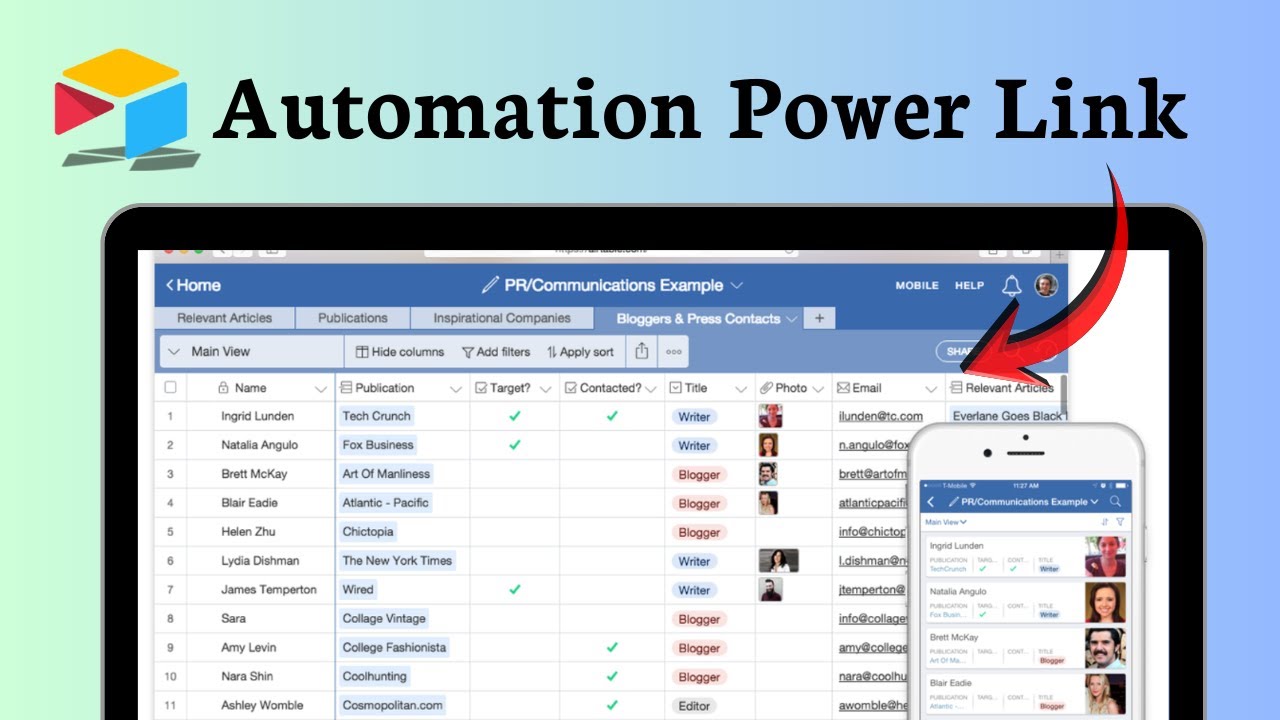1280x720 pixels.
Task: Open the Target? column dropdown arrow
Action: pos(546,389)
